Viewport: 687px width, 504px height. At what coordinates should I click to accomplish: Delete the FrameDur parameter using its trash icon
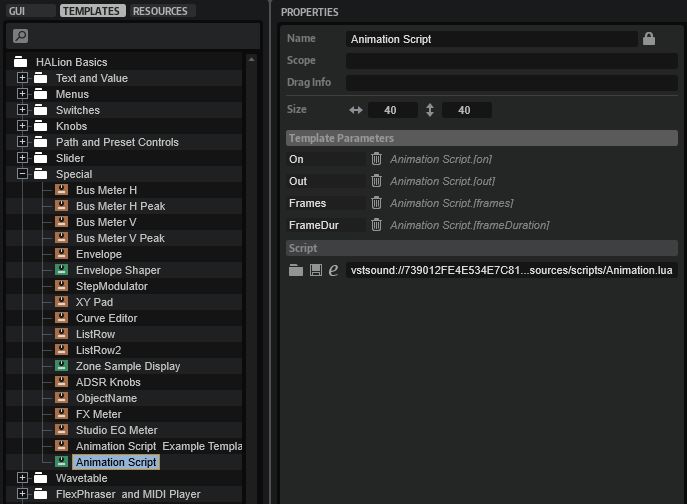376,225
